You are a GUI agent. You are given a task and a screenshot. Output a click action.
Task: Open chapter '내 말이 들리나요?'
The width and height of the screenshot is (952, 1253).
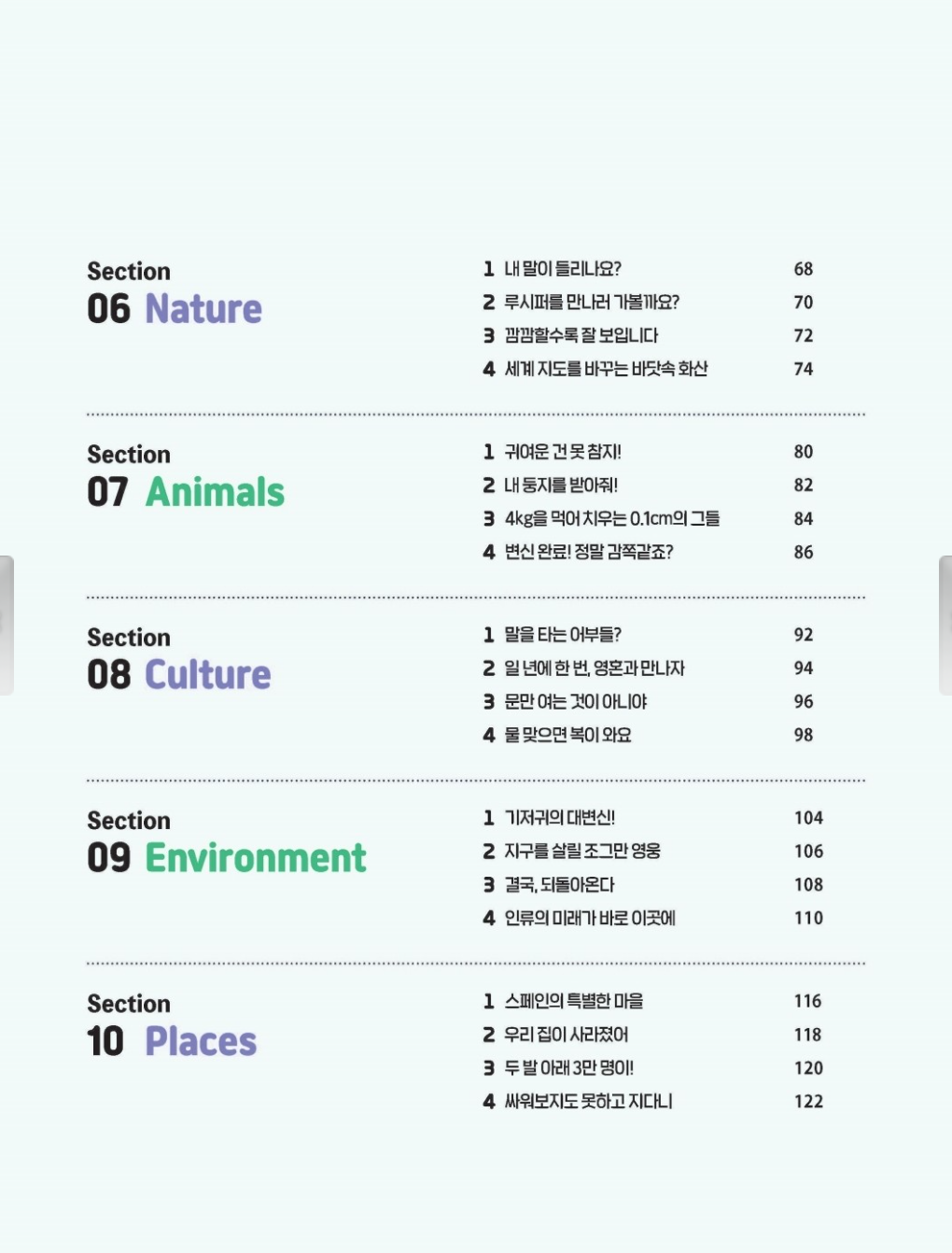click(x=562, y=269)
